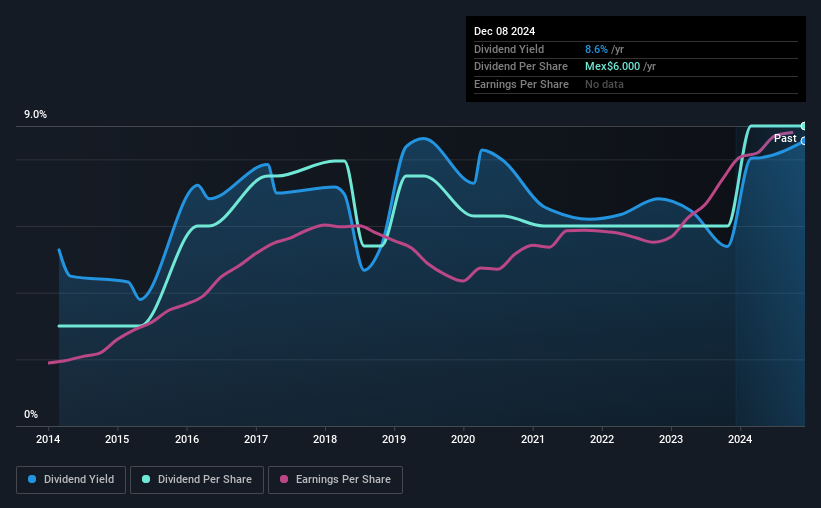Click the Dividend Per Share tooltip row label

(520, 67)
